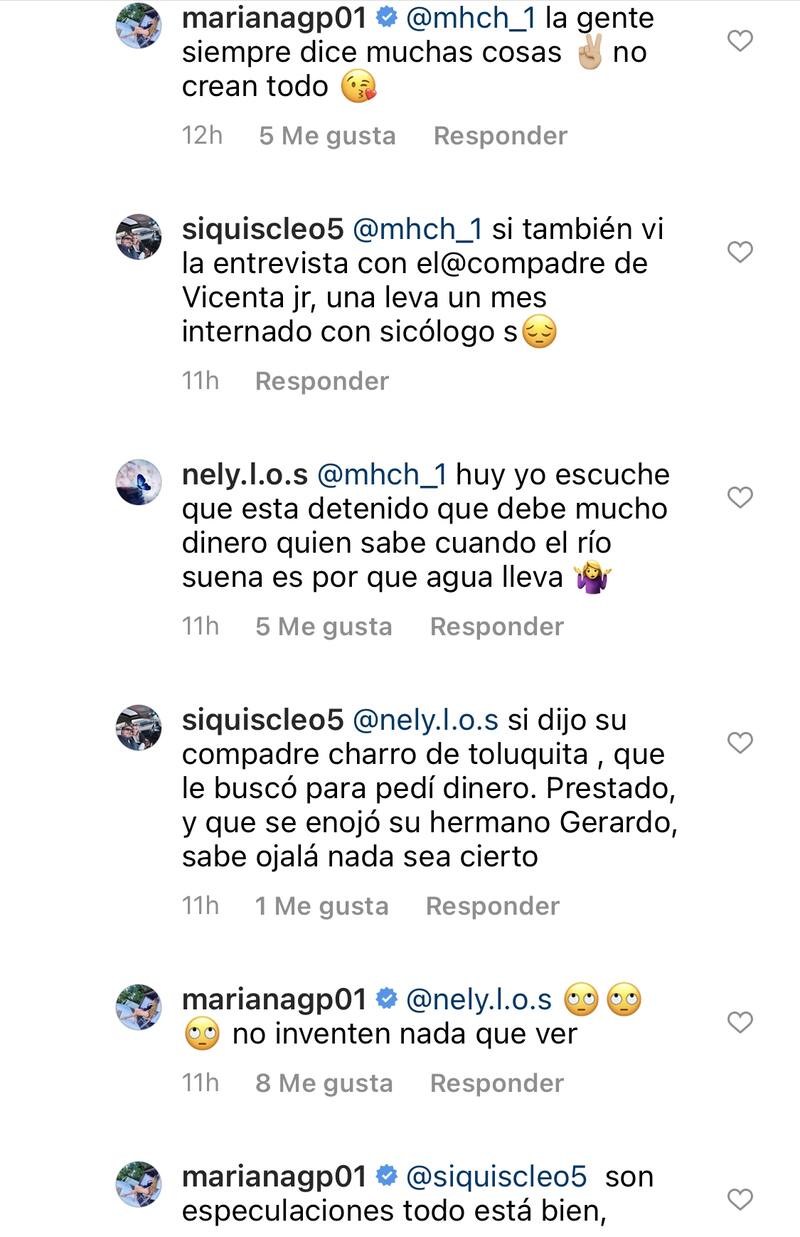This screenshot has height=1237, width=800.
Task: Tap heart on siquiscleo5's "compadre charro" comment
Action: click(739, 743)
